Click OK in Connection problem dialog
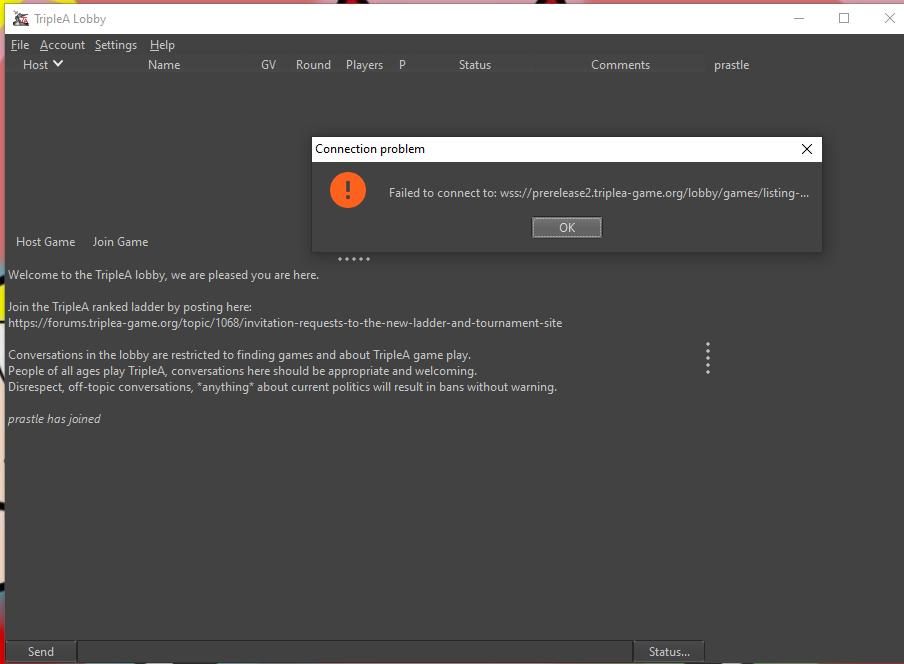 click(x=567, y=228)
